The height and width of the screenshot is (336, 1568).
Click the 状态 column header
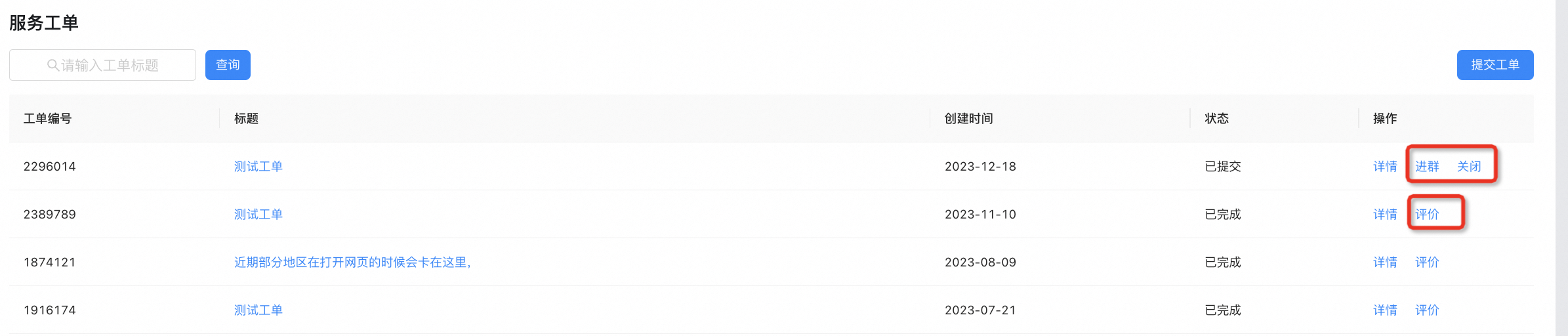[x=1216, y=119]
